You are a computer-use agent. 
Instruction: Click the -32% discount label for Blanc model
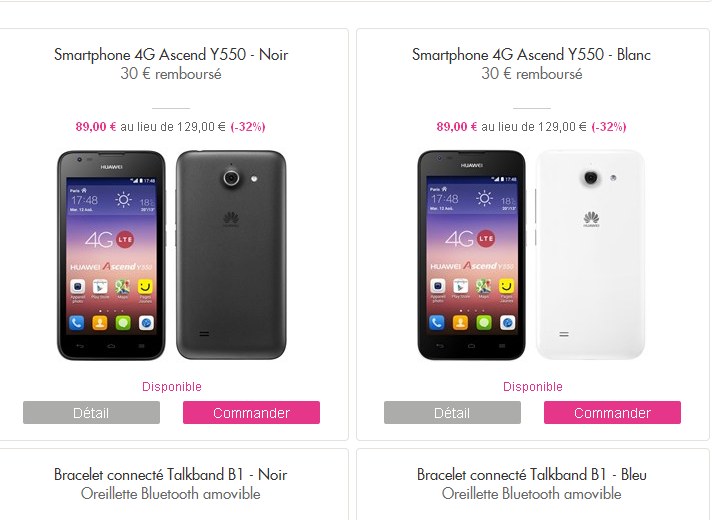click(x=609, y=127)
